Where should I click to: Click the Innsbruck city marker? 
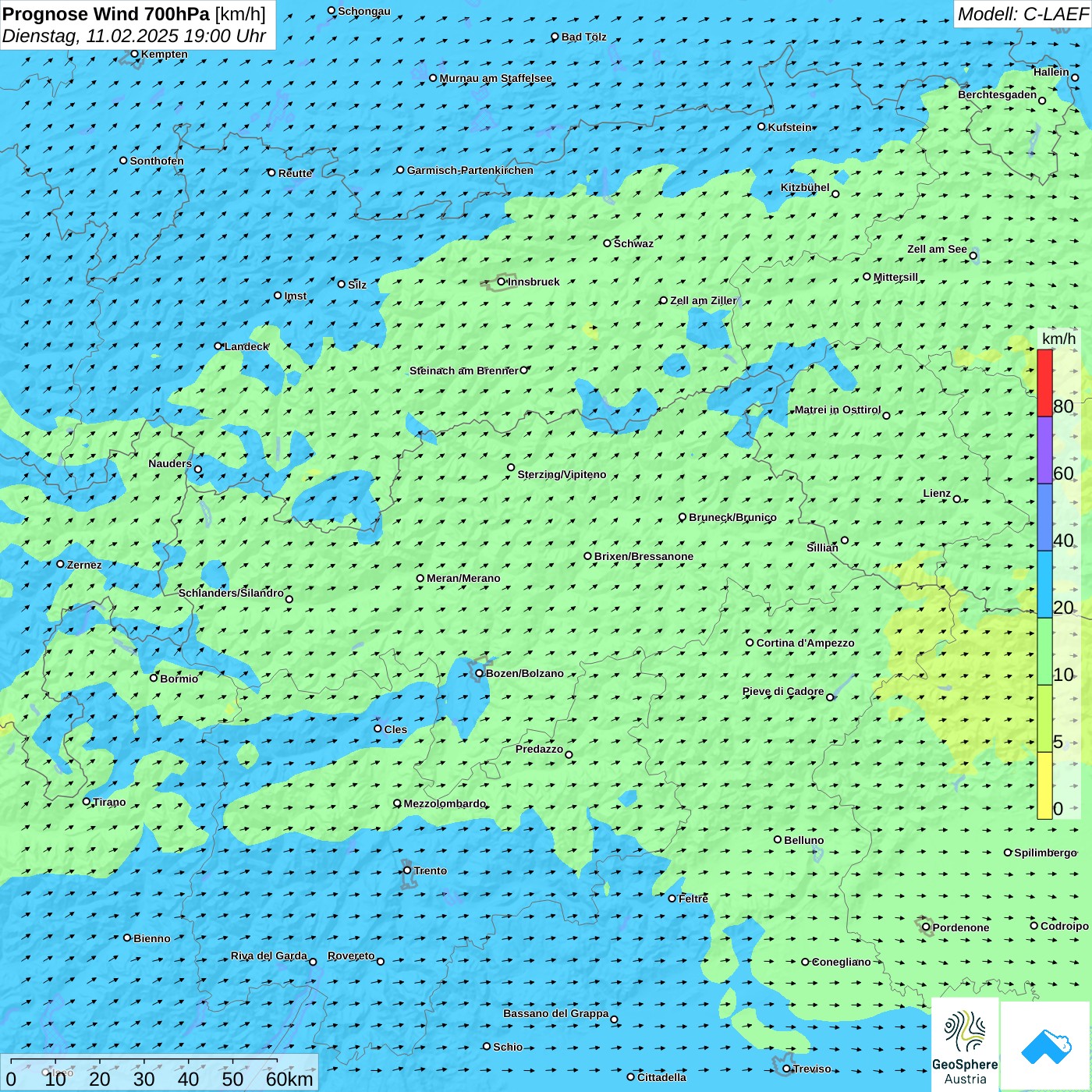(x=502, y=282)
